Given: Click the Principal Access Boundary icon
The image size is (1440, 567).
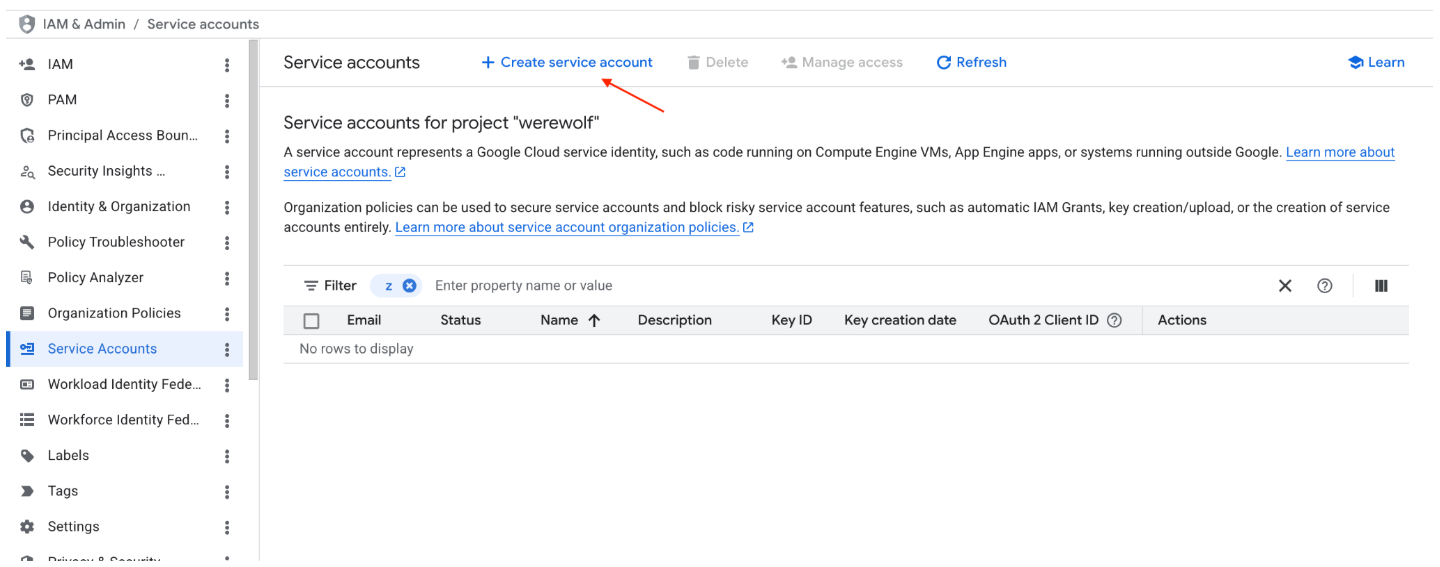Looking at the screenshot, I should tap(27, 136).
